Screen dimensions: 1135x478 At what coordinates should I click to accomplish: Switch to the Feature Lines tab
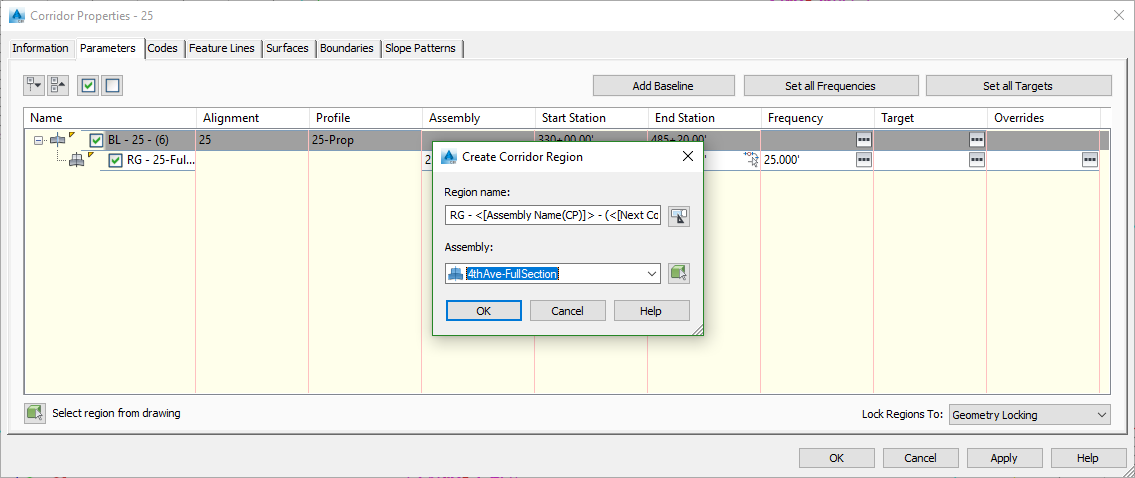tap(222, 48)
